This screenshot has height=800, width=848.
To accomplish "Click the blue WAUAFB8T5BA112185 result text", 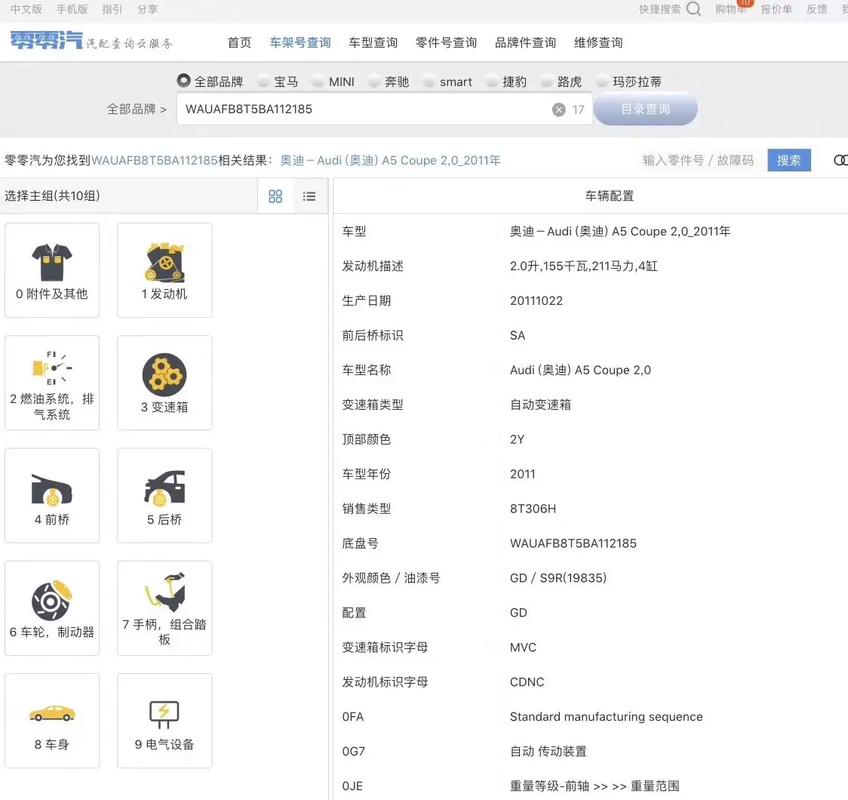I will point(155,161).
